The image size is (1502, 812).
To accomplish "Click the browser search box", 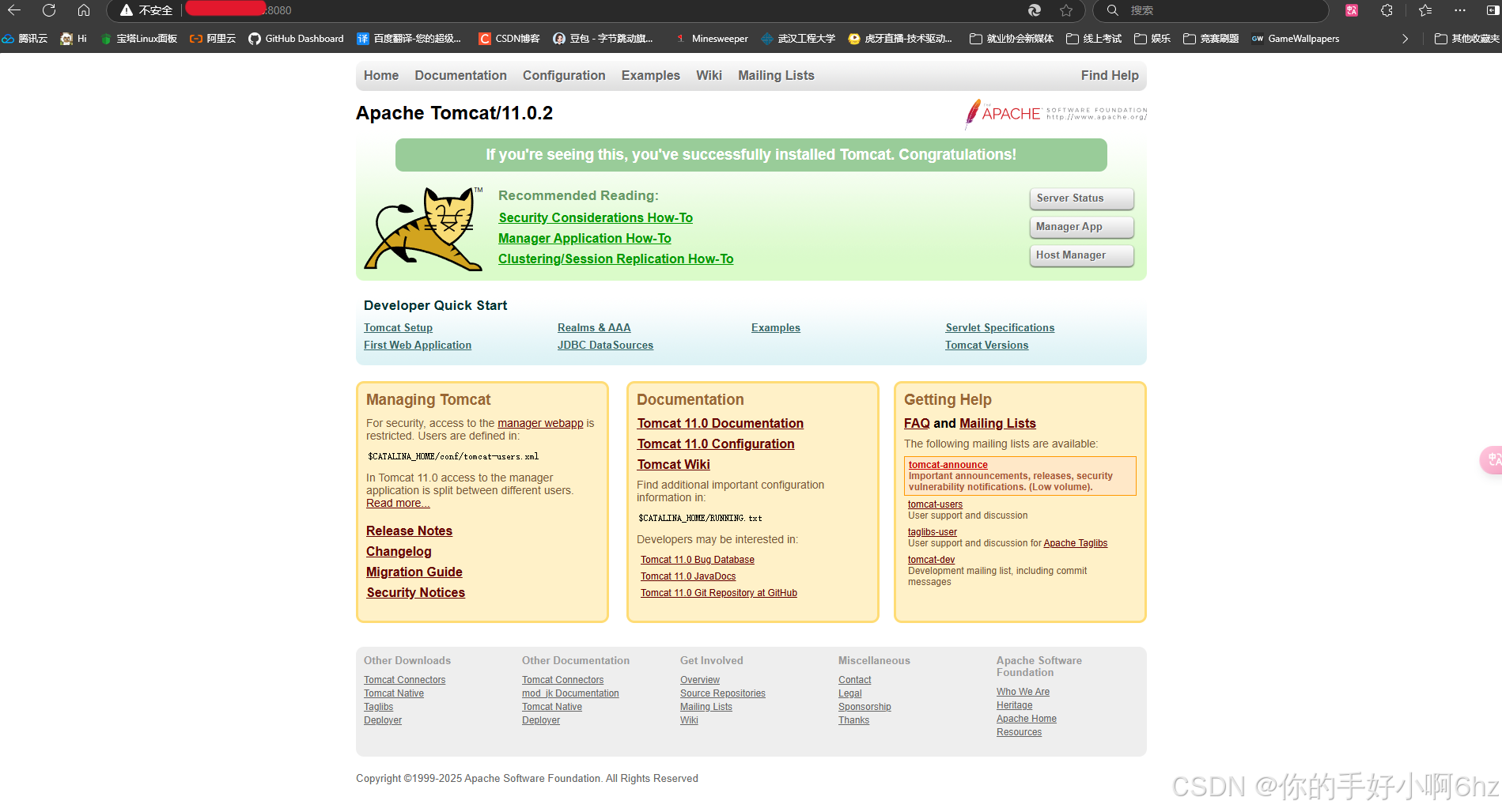I will pyautogui.click(x=1210, y=10).
